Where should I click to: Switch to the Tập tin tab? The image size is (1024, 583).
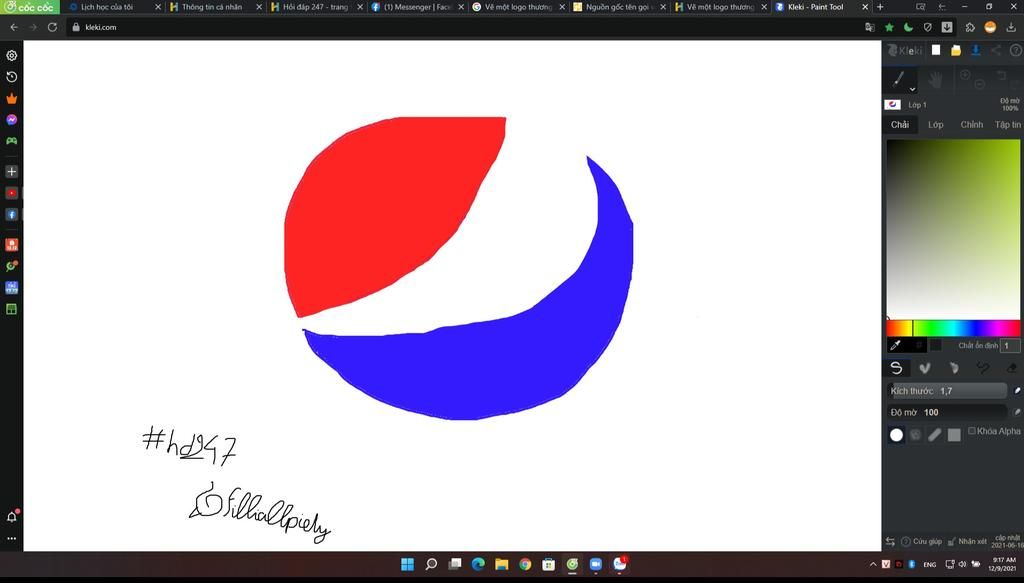(x=1007, y=124)
